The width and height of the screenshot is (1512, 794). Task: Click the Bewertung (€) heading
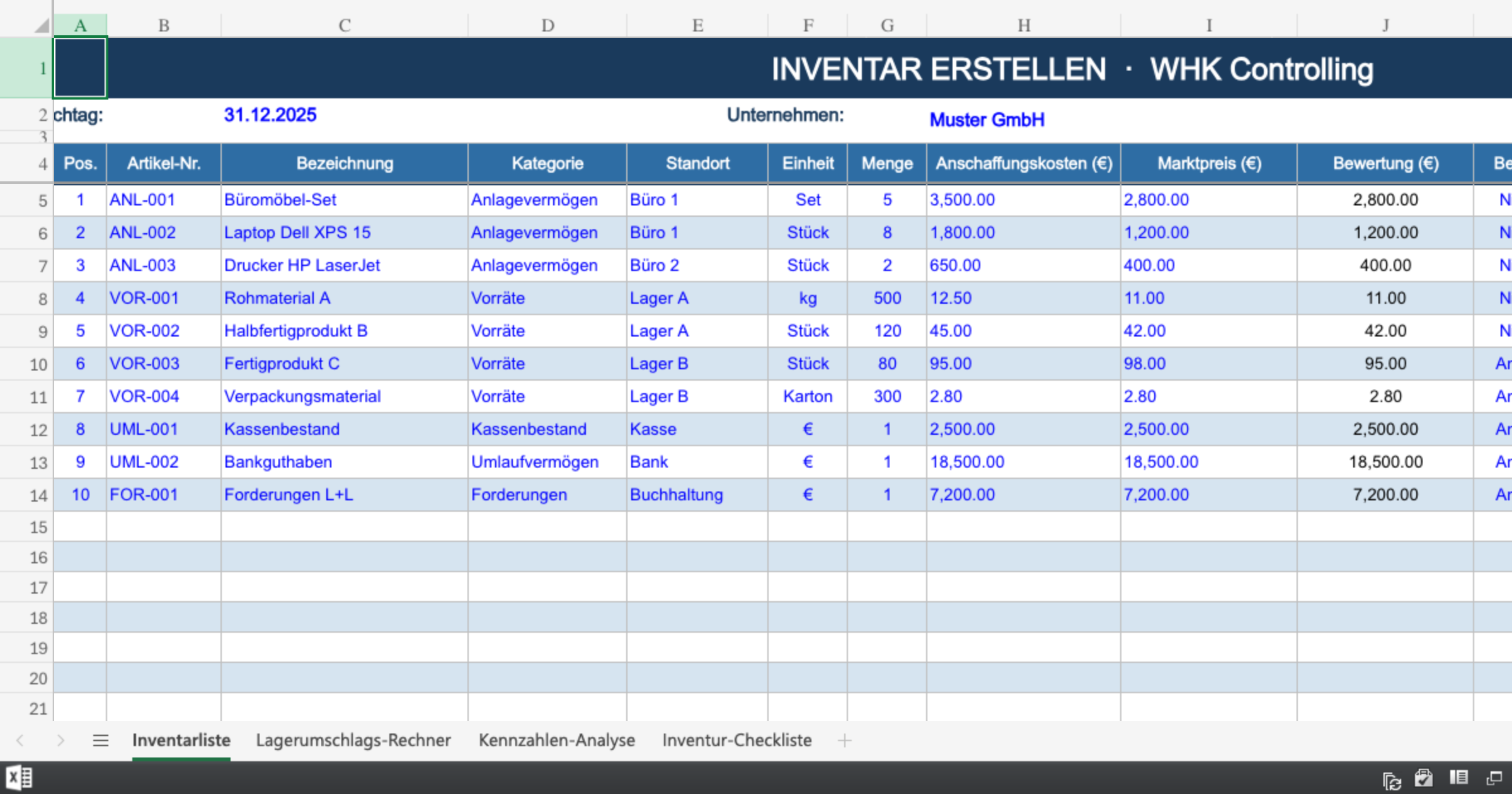1385,163
